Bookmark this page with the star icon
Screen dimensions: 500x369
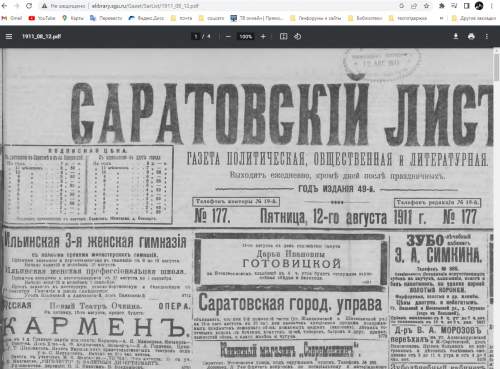[x=426, y=6]
